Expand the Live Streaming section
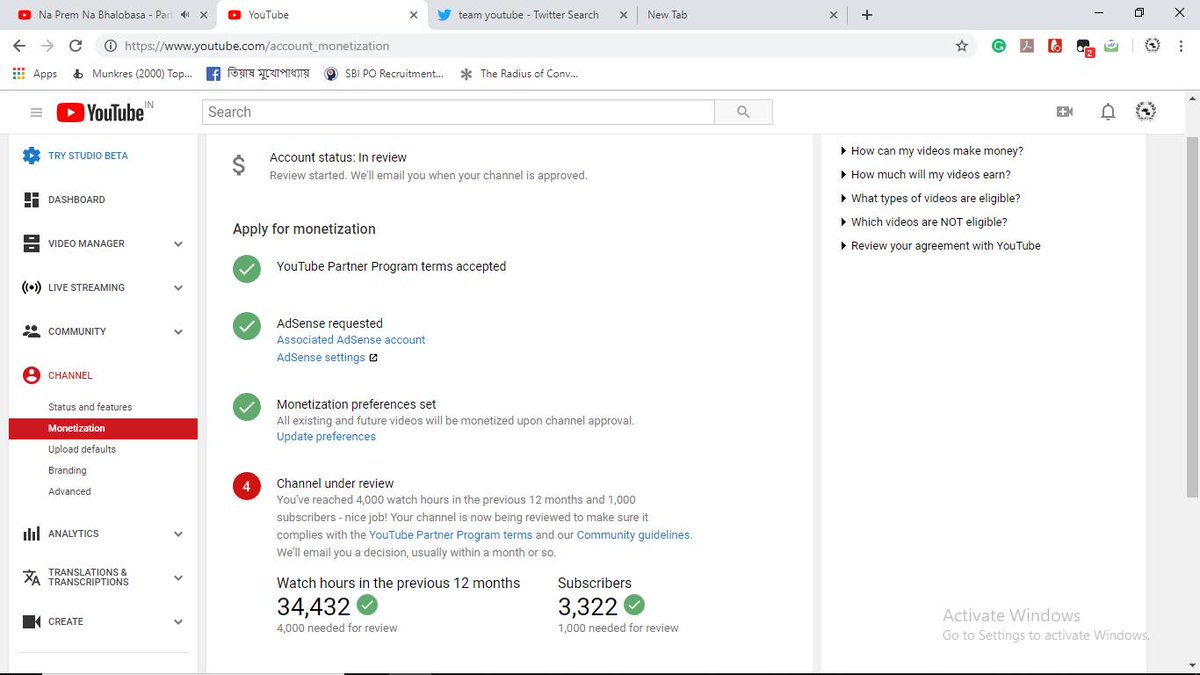Screen dimensions: 1200x675 [178, 288]
